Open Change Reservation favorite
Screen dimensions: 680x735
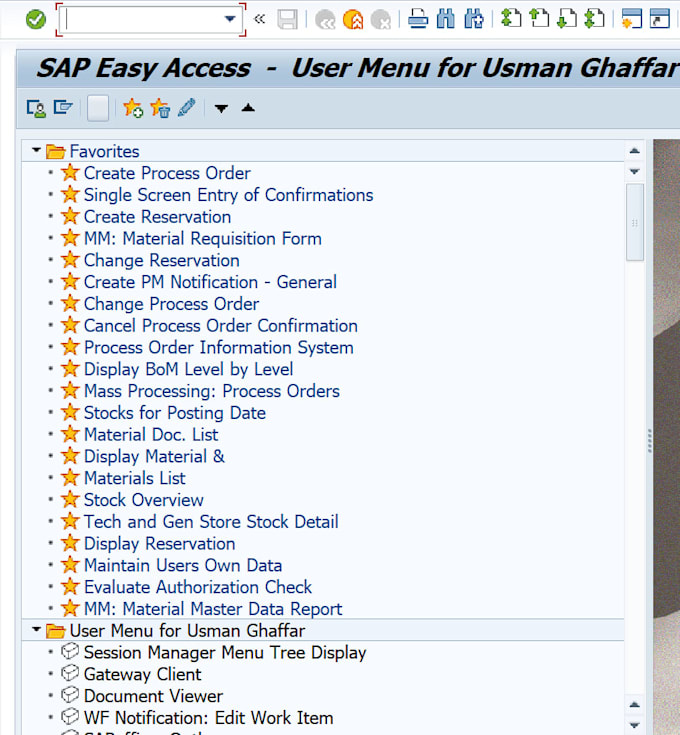(161, 260)
